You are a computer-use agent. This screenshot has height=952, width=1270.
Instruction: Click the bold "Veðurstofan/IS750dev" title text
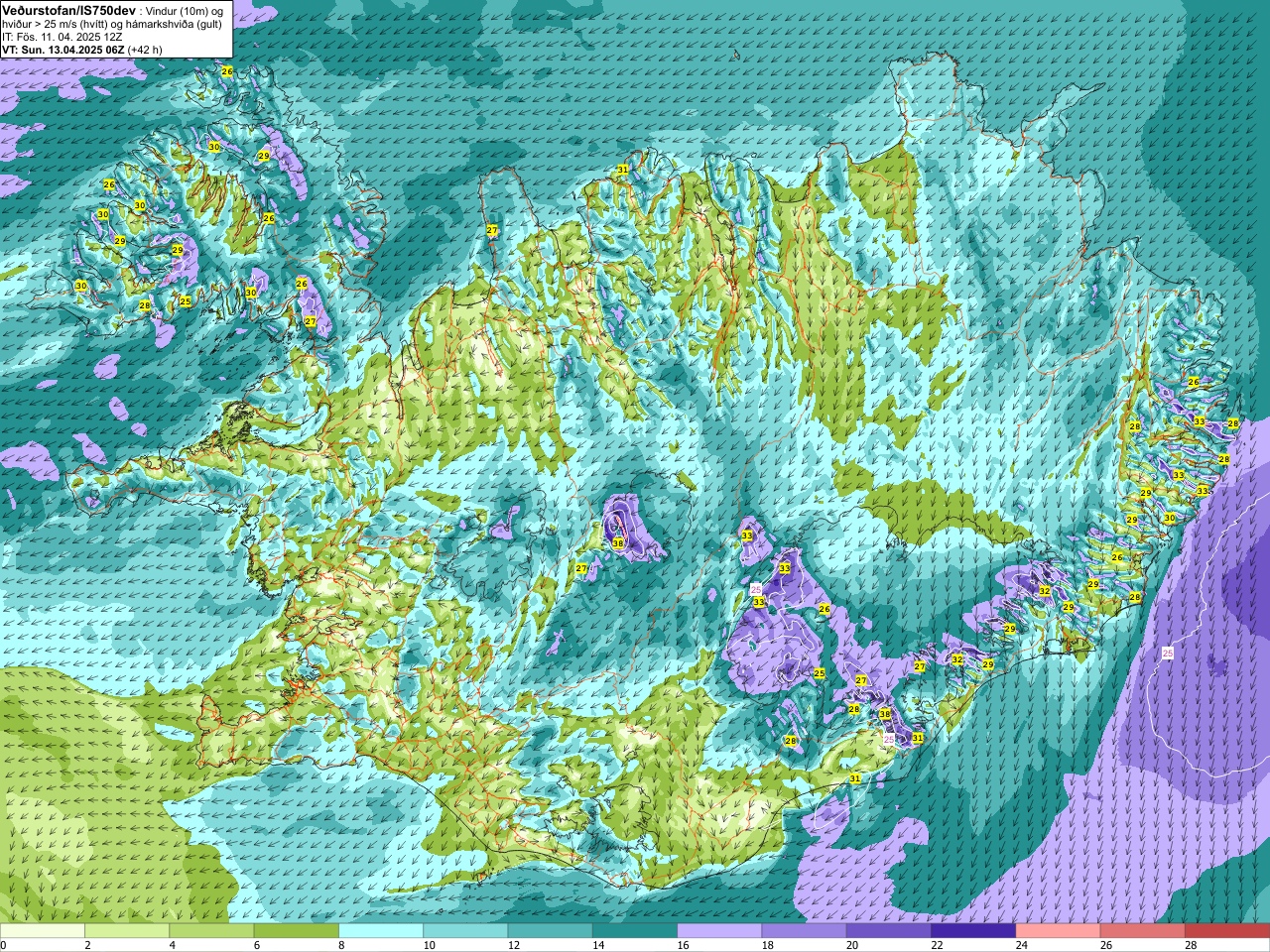(68, 9)
